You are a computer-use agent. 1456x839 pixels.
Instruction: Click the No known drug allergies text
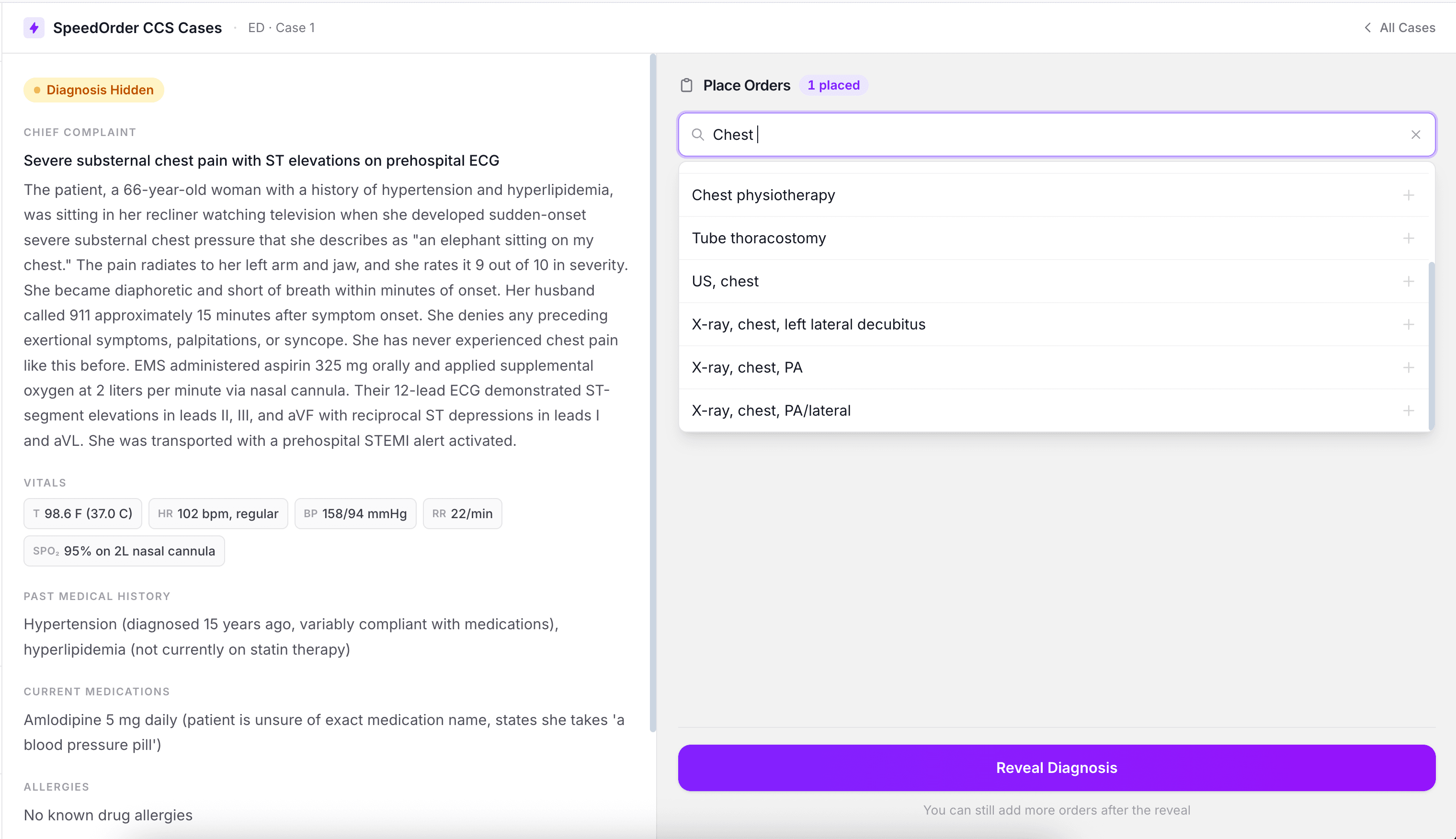pos(108,816)
